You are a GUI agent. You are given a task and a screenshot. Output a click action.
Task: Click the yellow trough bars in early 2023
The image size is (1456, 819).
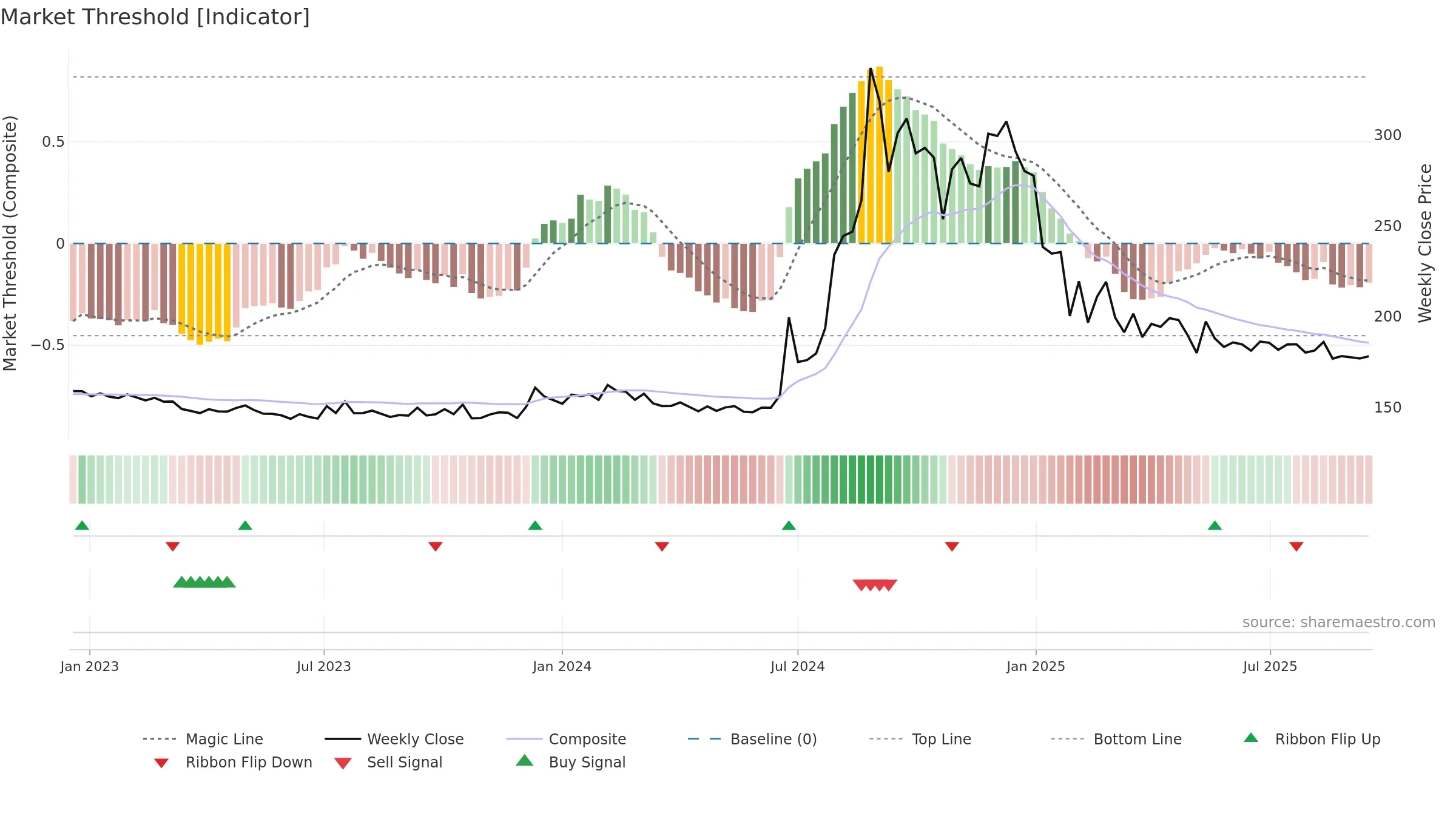pyautogui.click(x=204, y=294)
